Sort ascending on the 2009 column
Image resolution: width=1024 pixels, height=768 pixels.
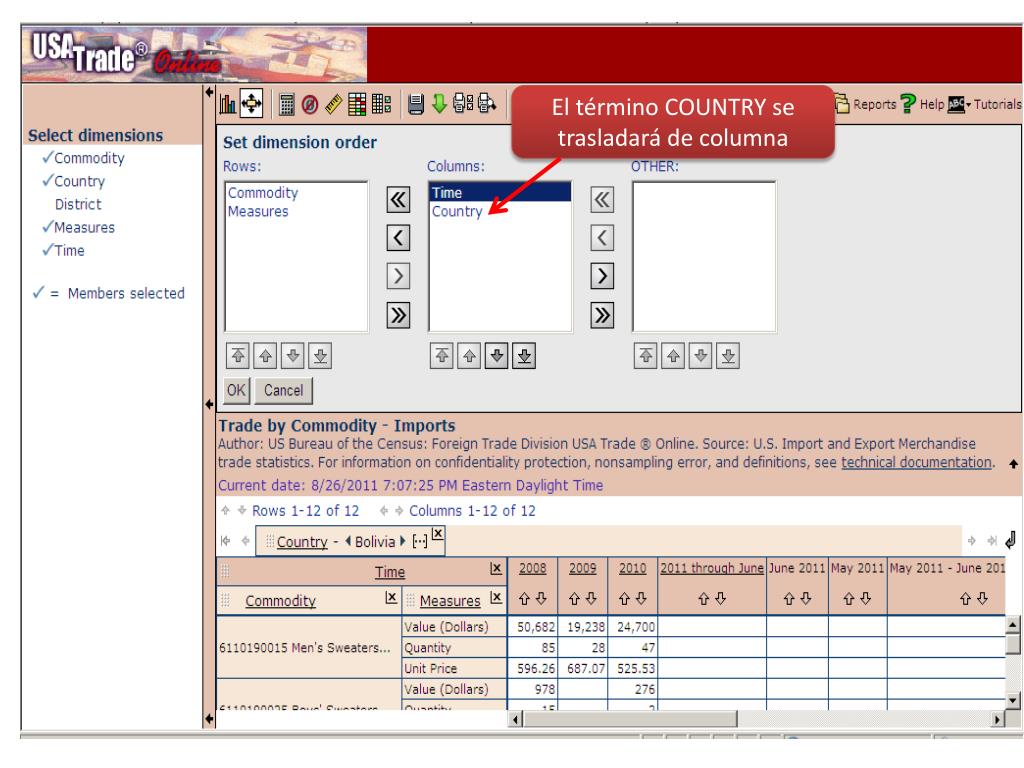tap(575, 598)
